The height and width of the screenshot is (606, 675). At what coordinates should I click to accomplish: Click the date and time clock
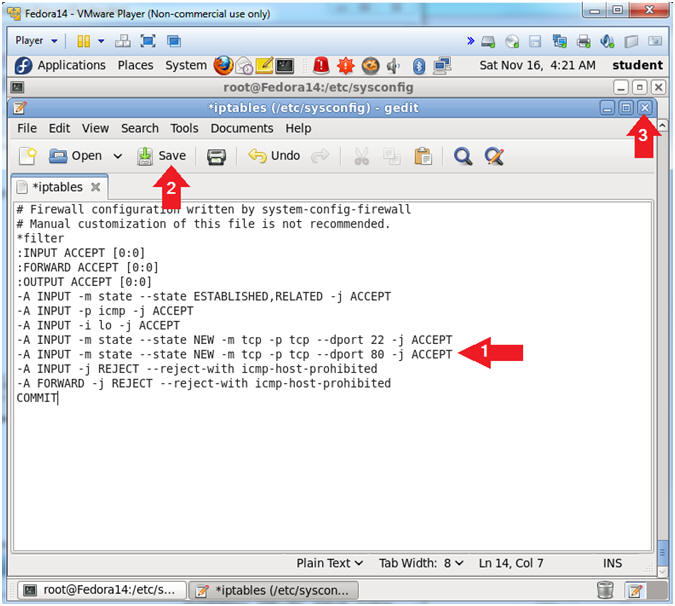(x=537, y=65)
